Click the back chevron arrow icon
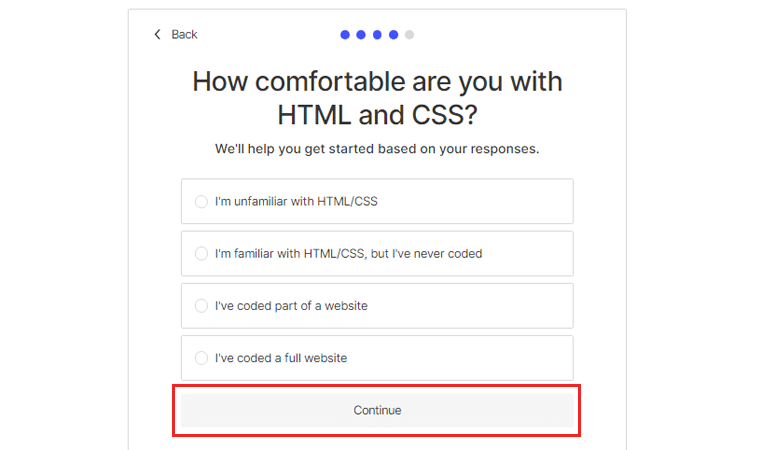 [157, 34]
